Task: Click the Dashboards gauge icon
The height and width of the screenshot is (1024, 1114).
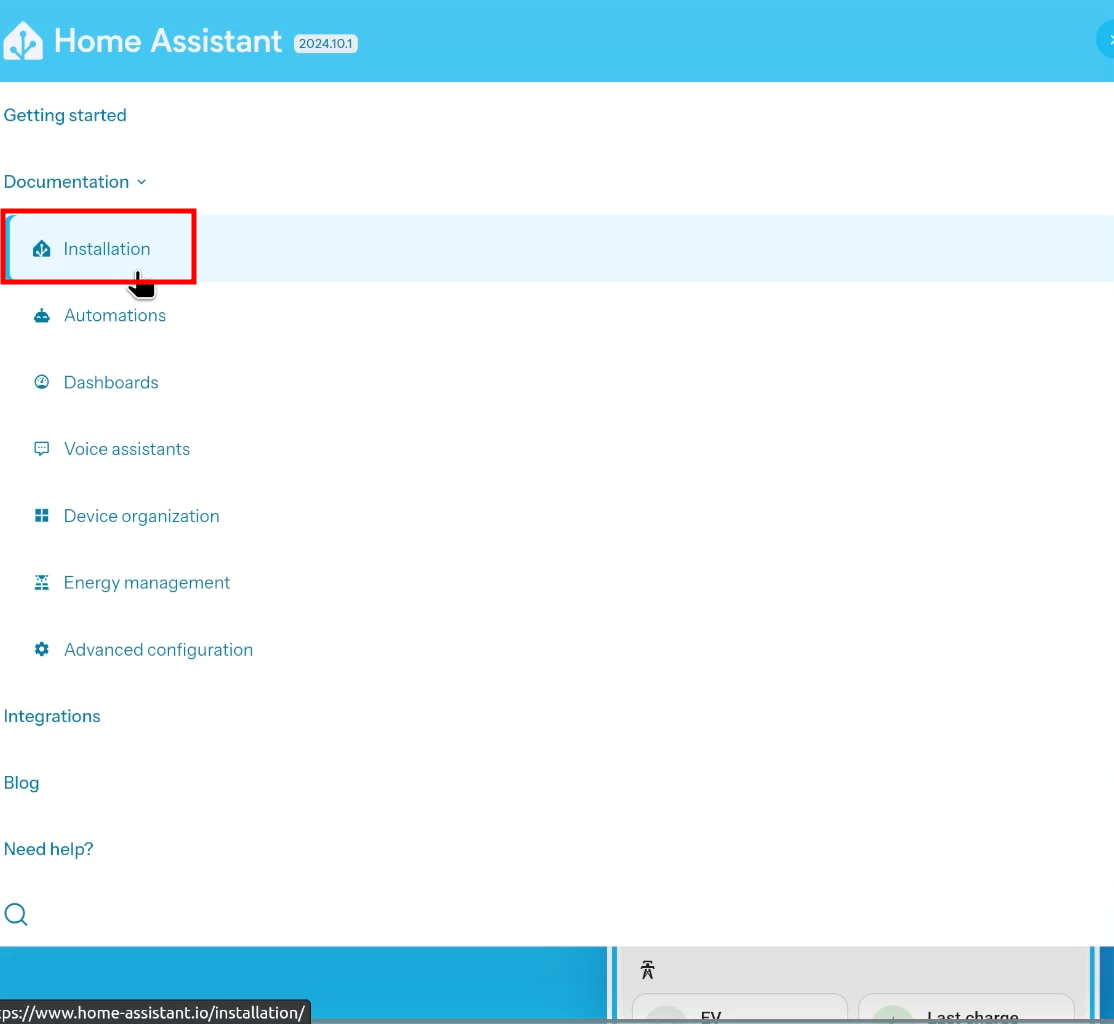Action: pyautogui.click(x=42, y=382)
